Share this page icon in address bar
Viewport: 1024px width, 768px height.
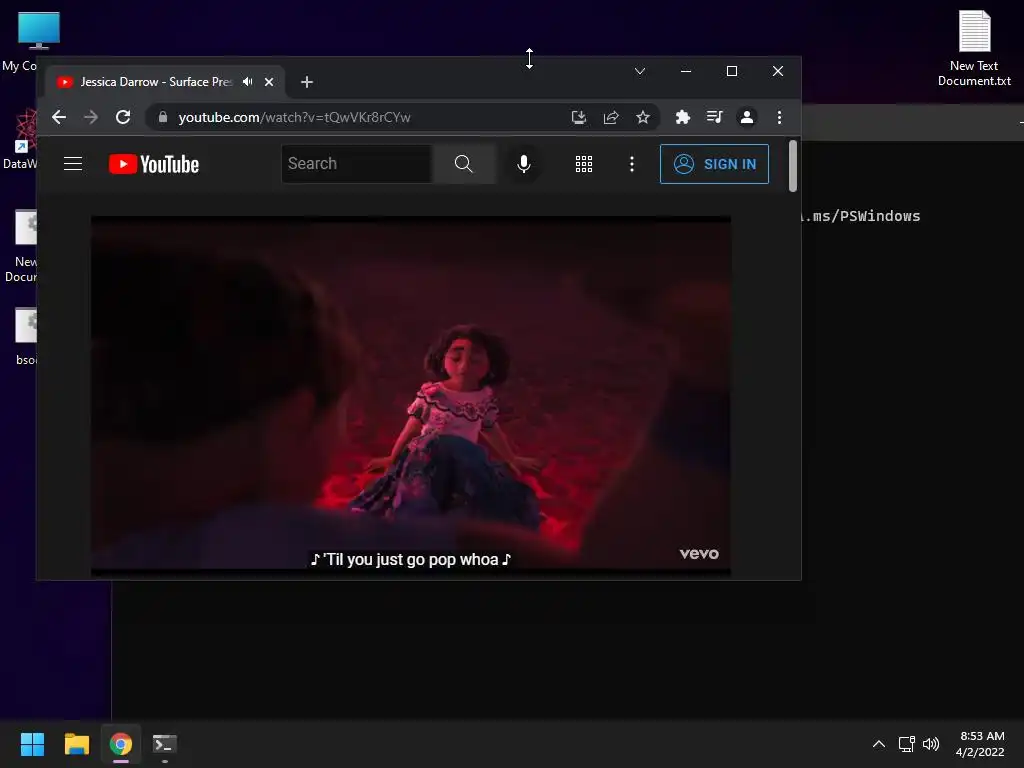[x=611, y=117]
